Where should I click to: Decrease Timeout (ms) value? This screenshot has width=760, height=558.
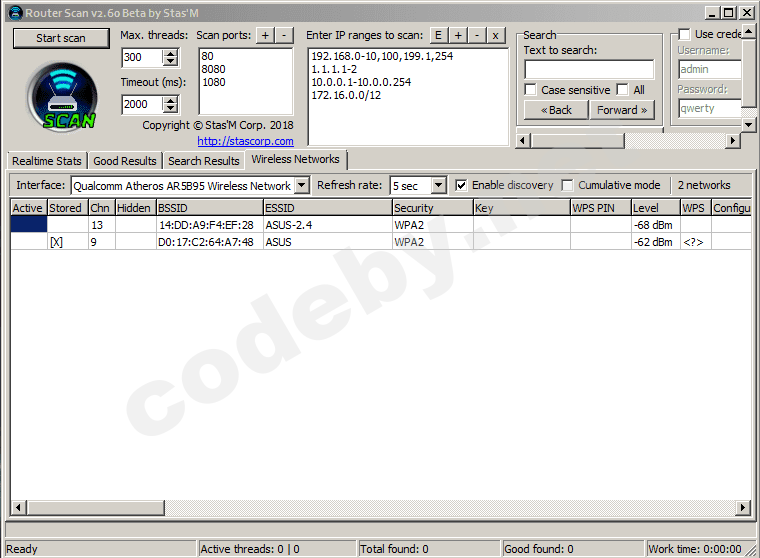[170, 109]
